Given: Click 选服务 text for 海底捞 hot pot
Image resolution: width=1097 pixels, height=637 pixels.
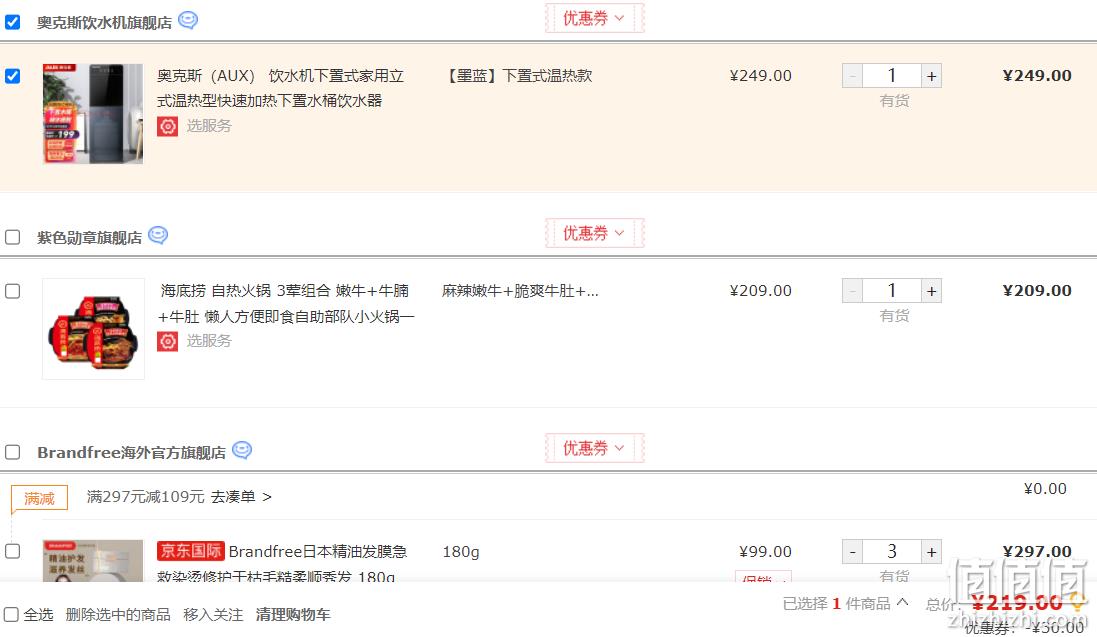Looking at the screenshot, I should pyautogui.click(x=208, y=341).
